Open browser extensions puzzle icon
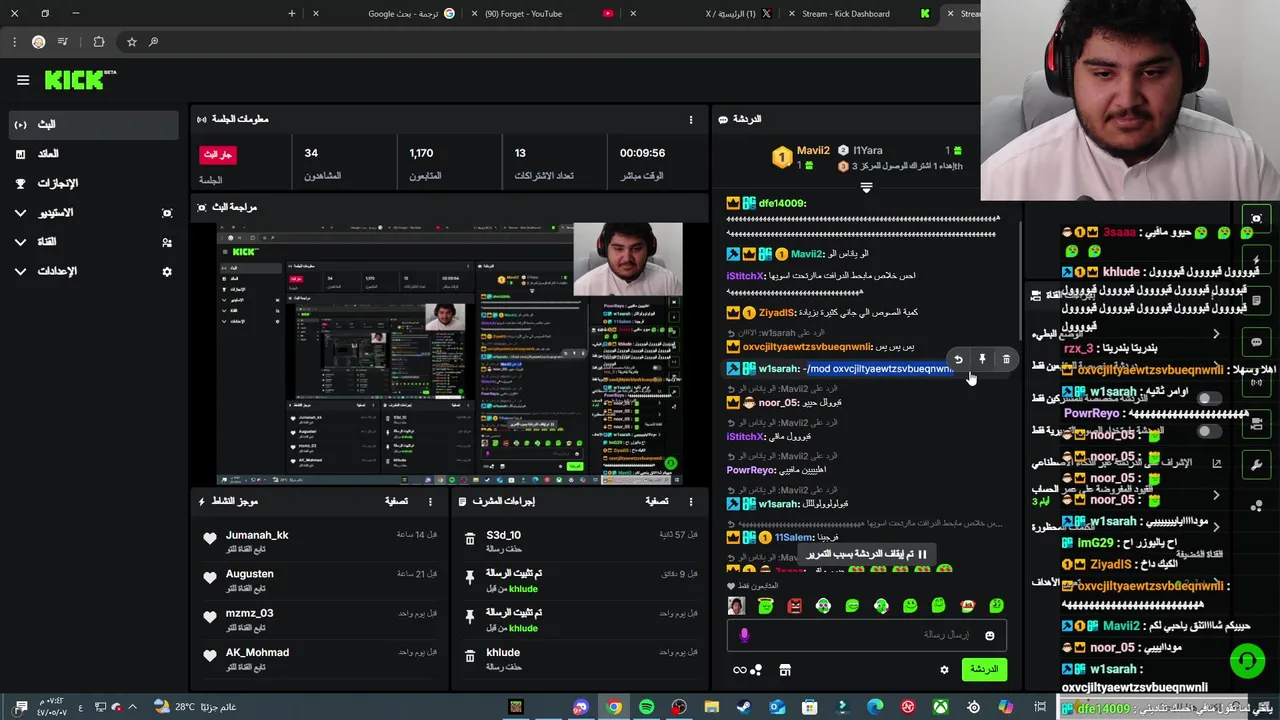This screenshot has width=1280, height=720. [x=98, y=42]
